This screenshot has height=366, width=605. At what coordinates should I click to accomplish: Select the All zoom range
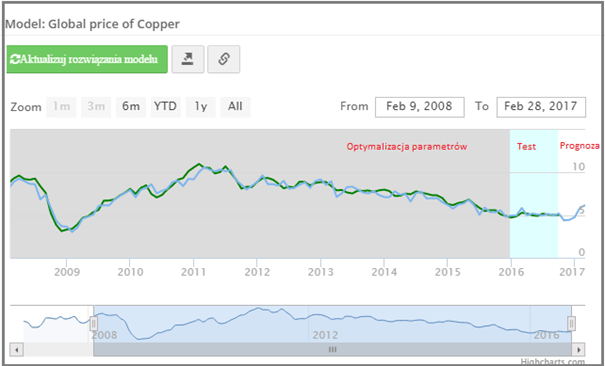pyautogui.click(x=235, y=107)
